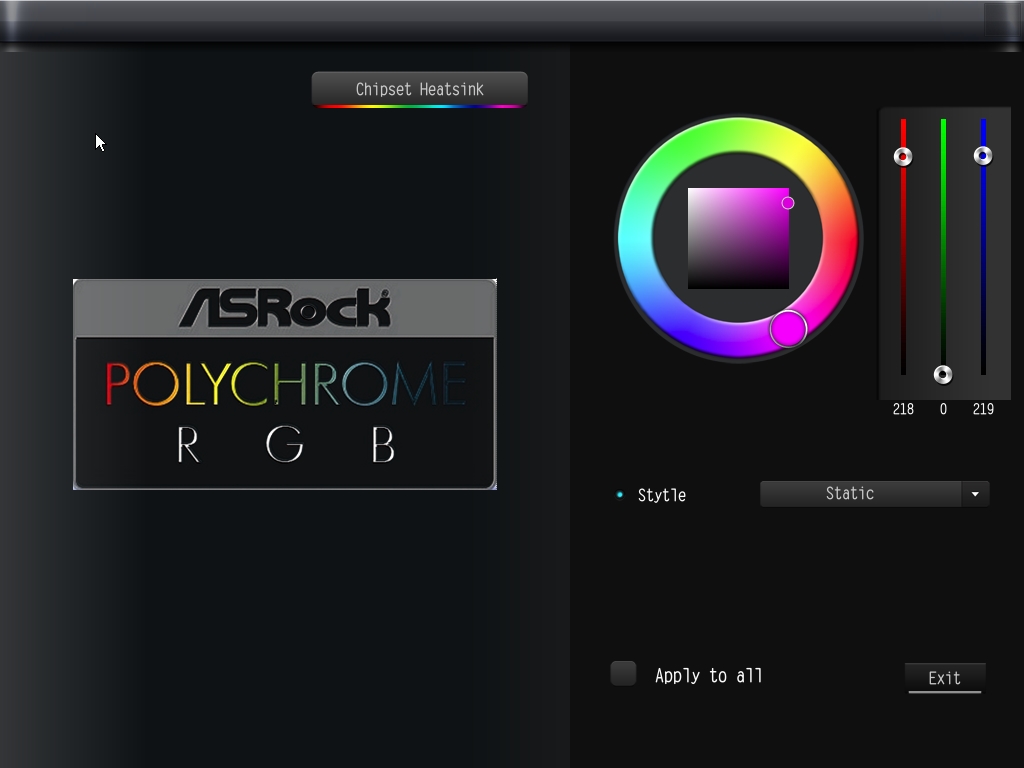Enable the Apply to all checkbox
The height and width of the screenshot is (768, 1024).
[623, 673]
